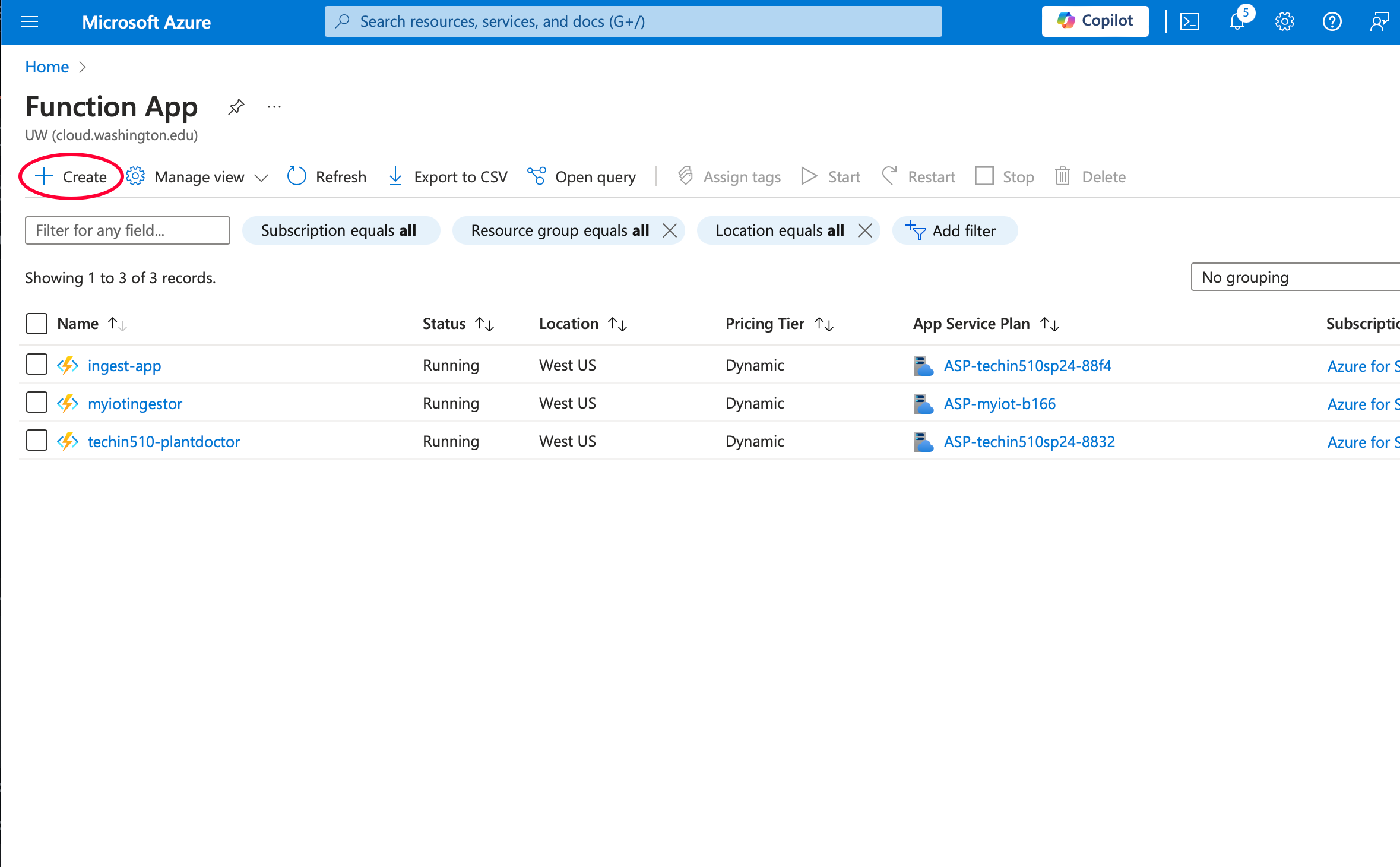
Task: Click the Export to CSV download icon
Action: pos(395,176)
